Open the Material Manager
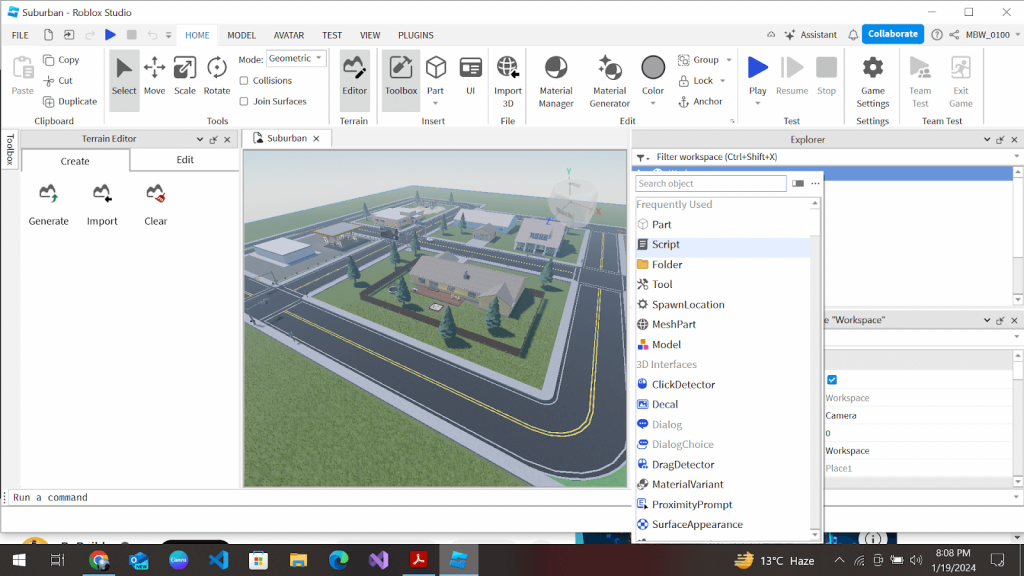 coord(555,77)
